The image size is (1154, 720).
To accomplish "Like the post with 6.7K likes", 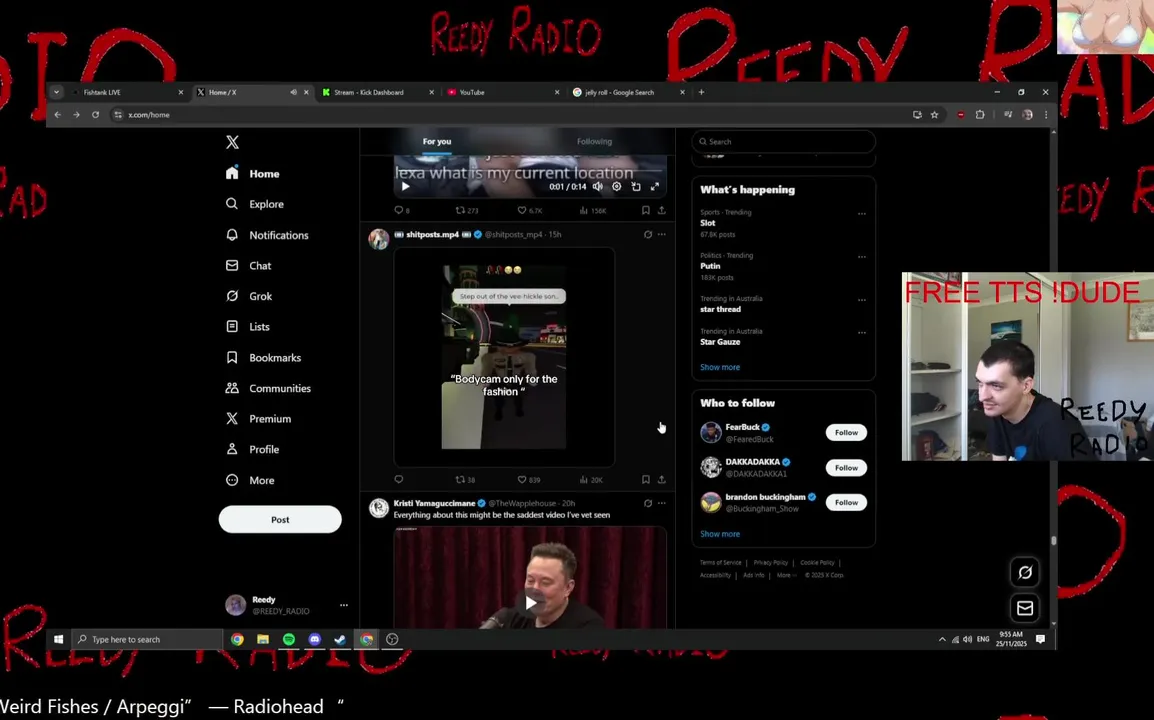I will [x=529, y=211].
